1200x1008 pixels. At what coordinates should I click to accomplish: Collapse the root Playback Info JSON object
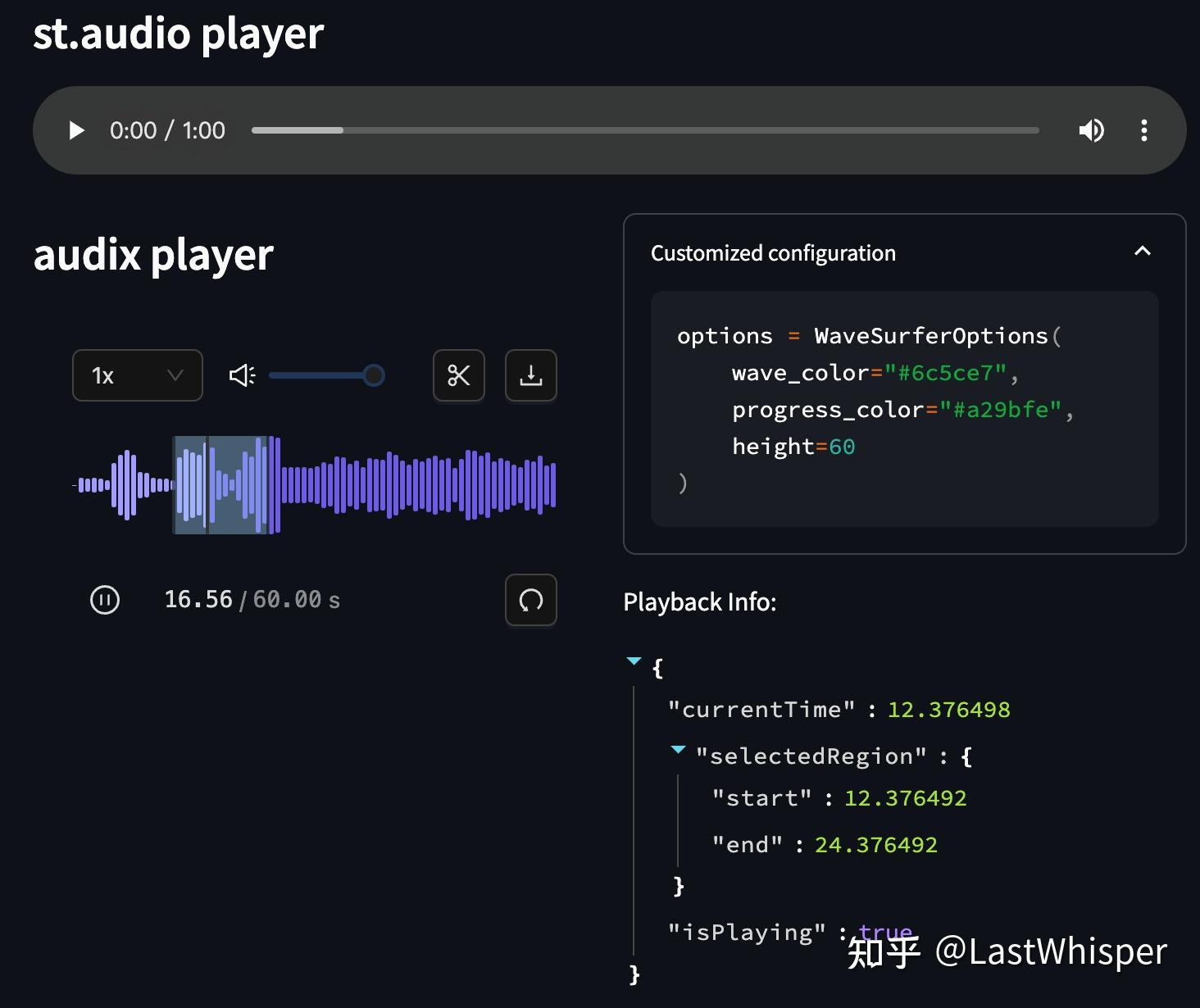[x=634, y=661]
